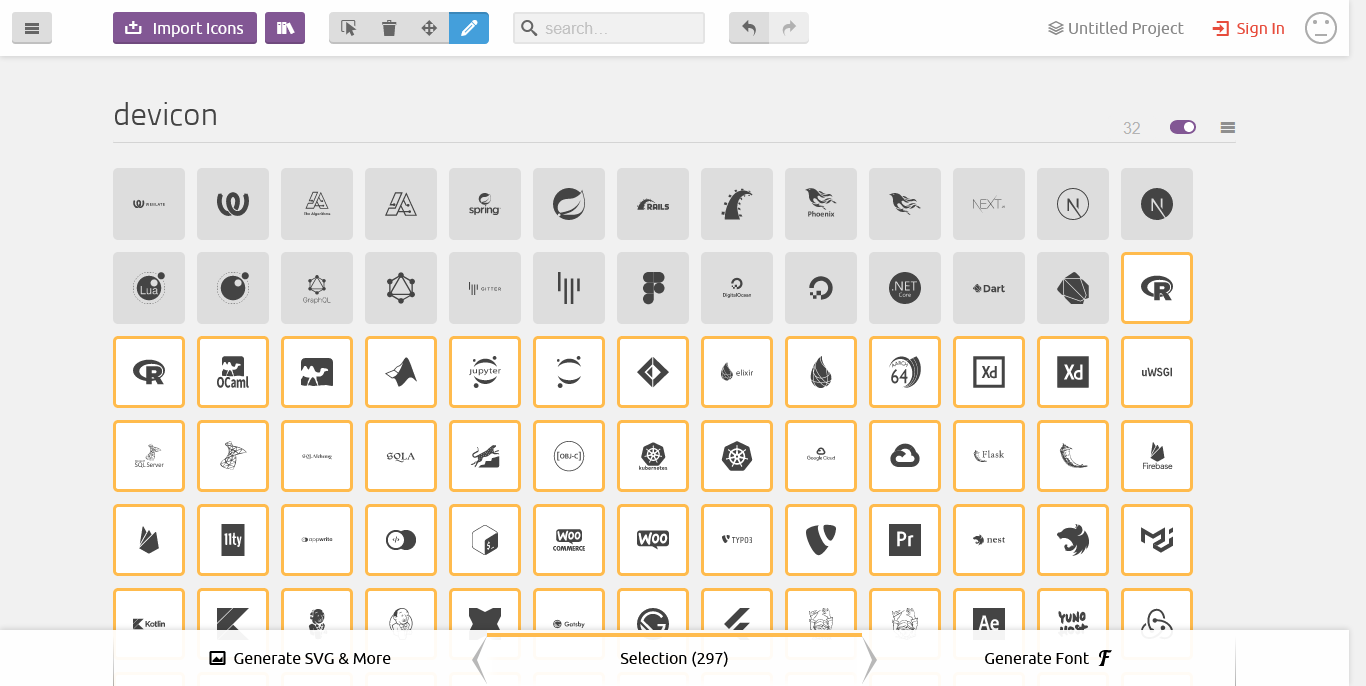Activate the Edit pencil tool

(x=469, y=28)
